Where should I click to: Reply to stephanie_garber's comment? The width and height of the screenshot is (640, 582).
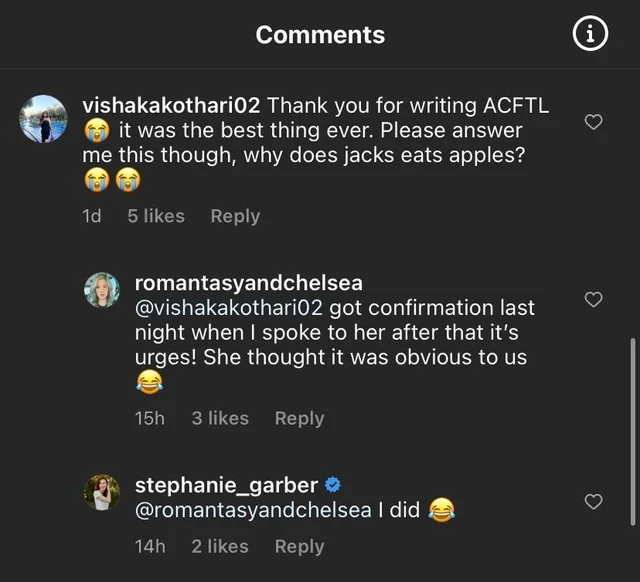tap(299, 546)
